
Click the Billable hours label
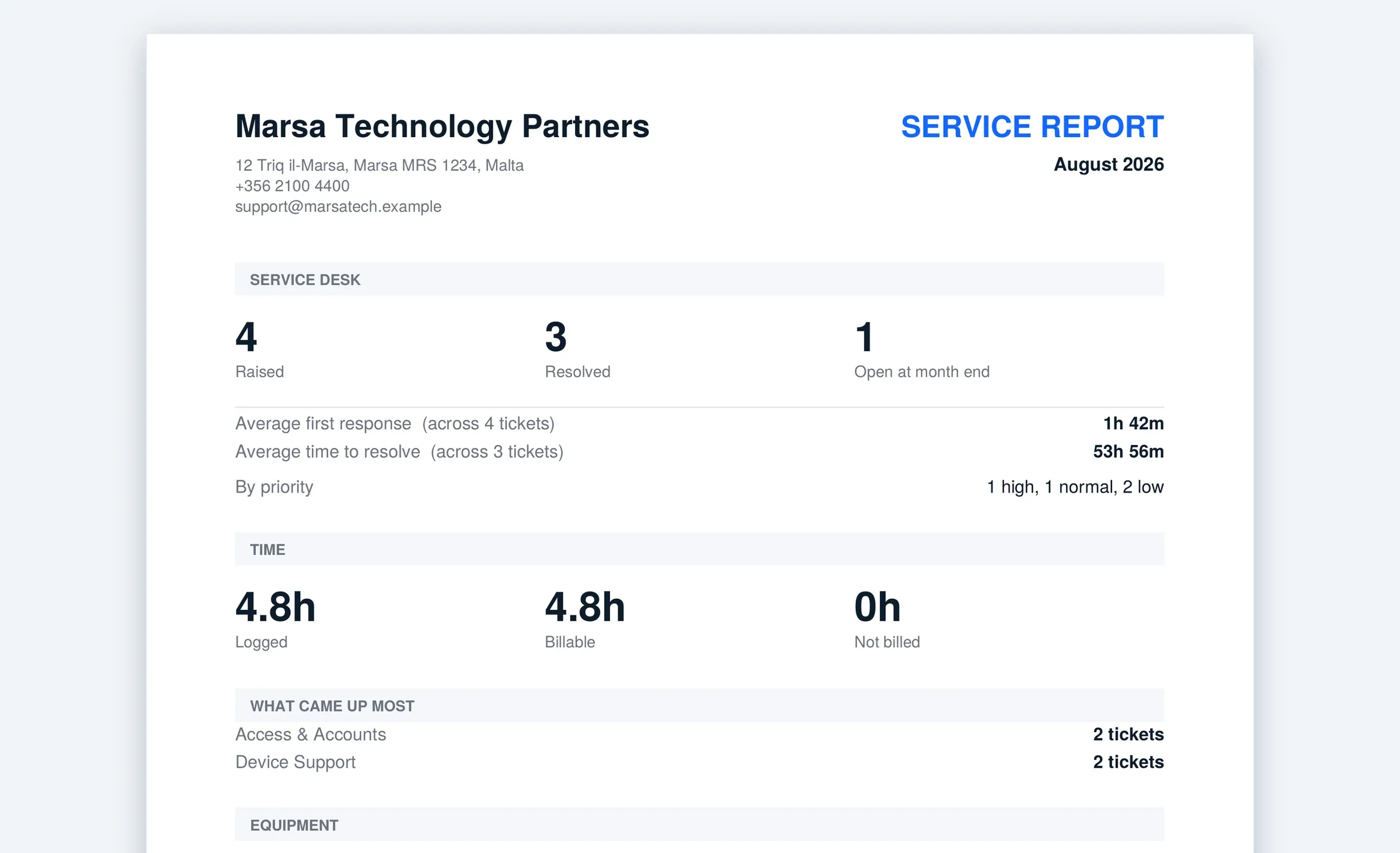[570, 642]
